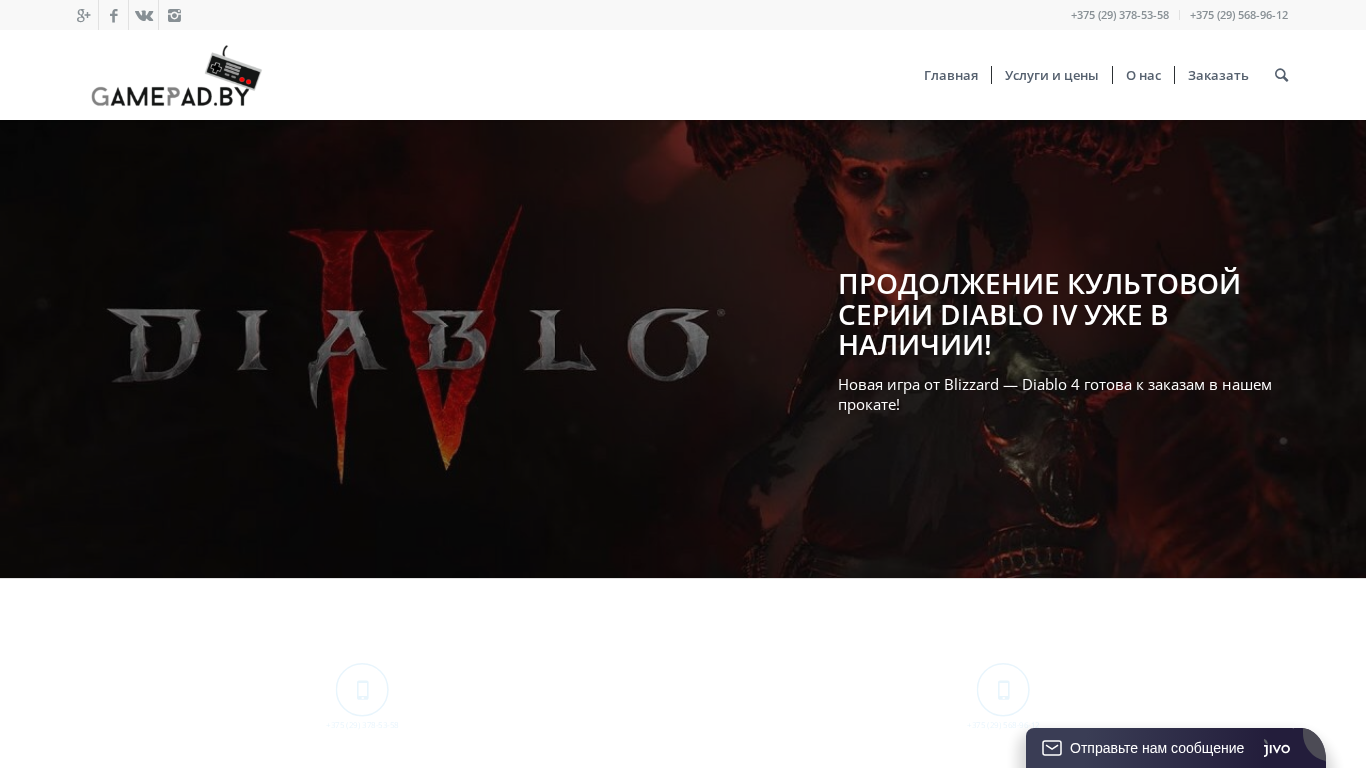Click the GAMEPAD.BY logo

coord(176,76)
